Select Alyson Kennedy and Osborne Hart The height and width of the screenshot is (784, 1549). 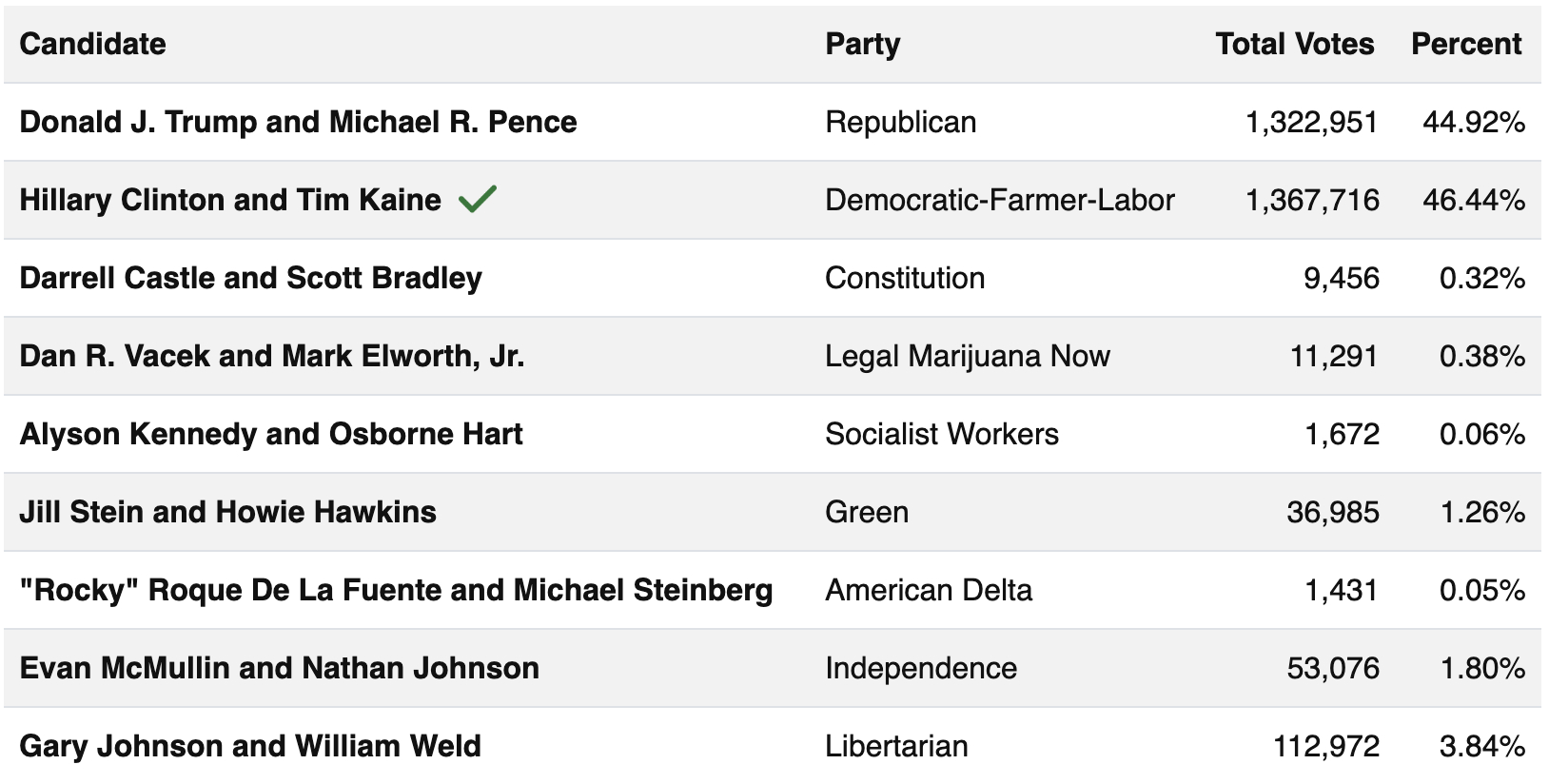pyautogui.click(x=271, y=434)
